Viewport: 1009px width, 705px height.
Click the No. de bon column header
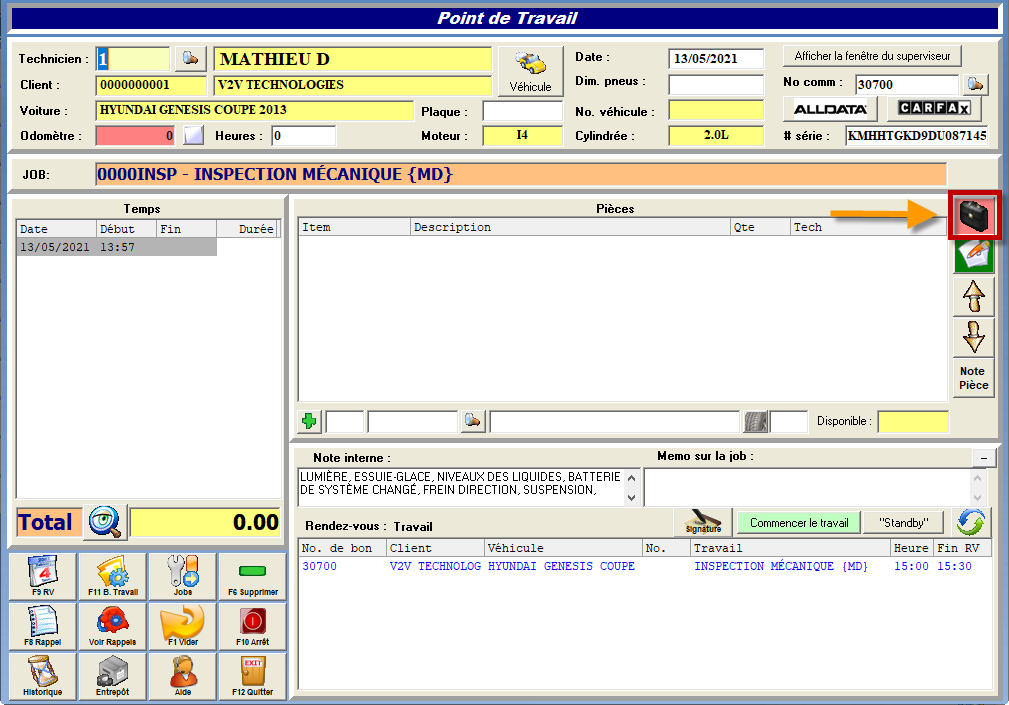pyautogui.click(x=343, y=548)
